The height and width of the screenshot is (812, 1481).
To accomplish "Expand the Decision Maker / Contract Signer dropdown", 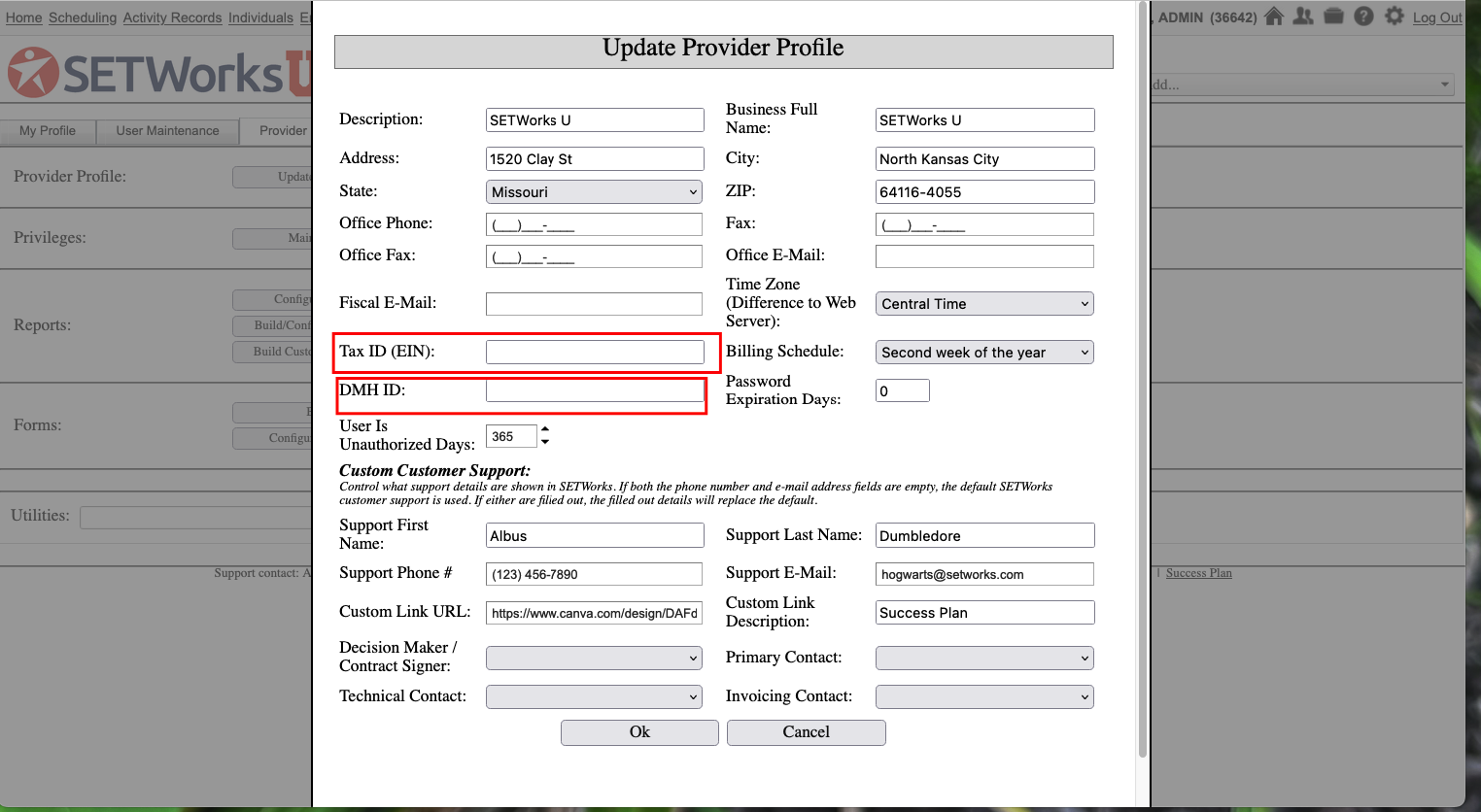I will point(595,659).
